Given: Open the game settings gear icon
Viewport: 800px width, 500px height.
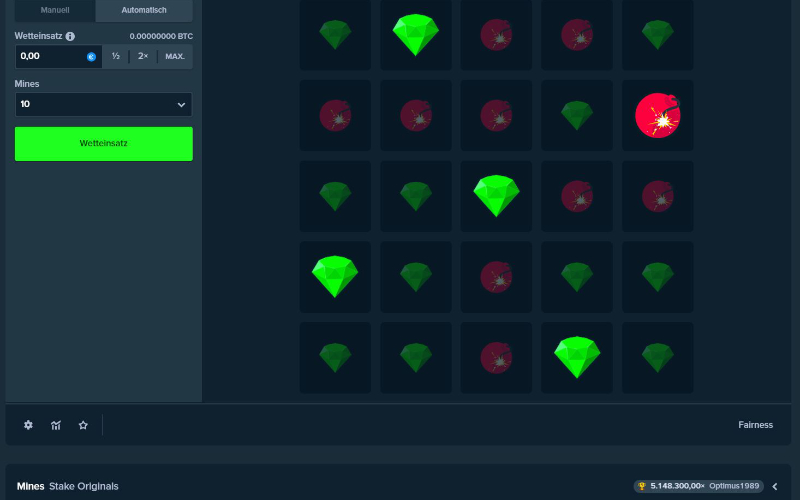Looking at the screenshot, I should point(28,425).
